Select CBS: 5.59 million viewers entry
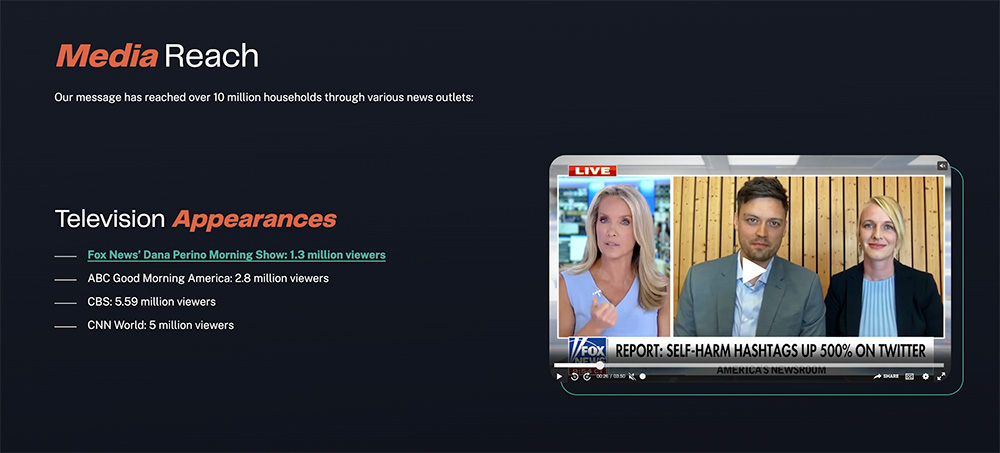This screenshot has width=1000, height=453. (x=152, y=302)
